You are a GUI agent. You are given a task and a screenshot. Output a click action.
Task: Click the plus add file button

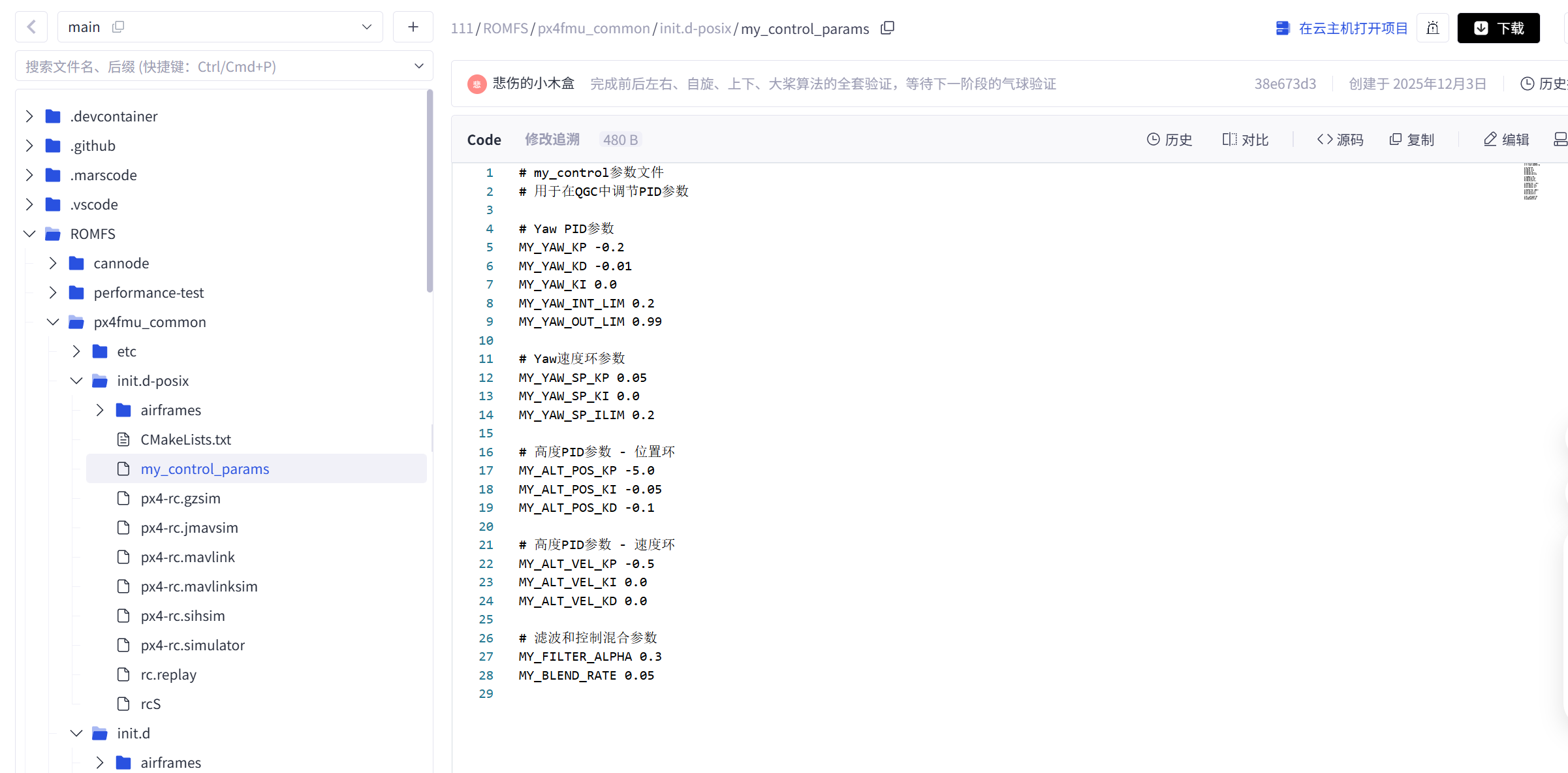pos(413,27)
